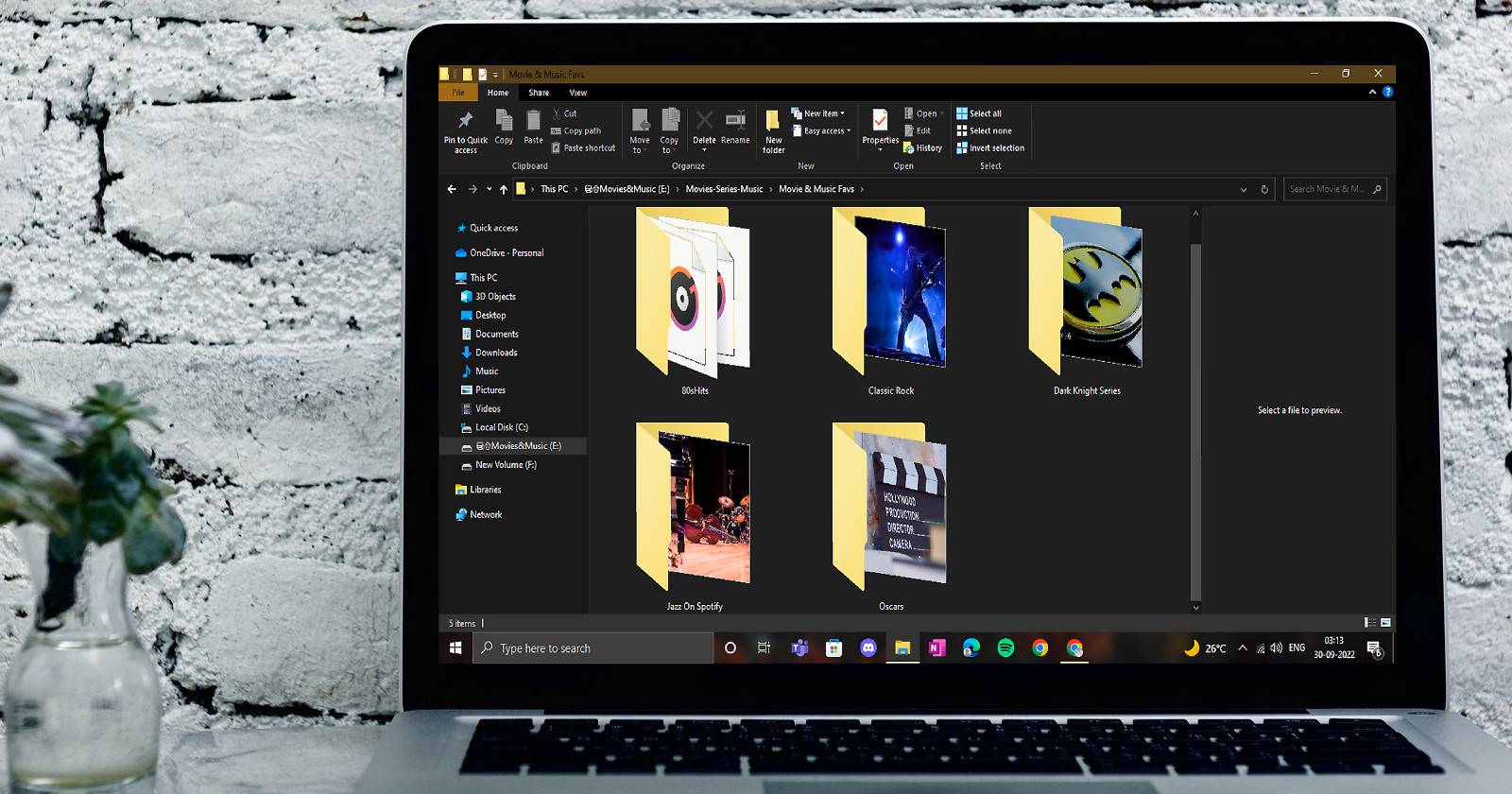Expand address bar history dropdown

point(1244,190)
